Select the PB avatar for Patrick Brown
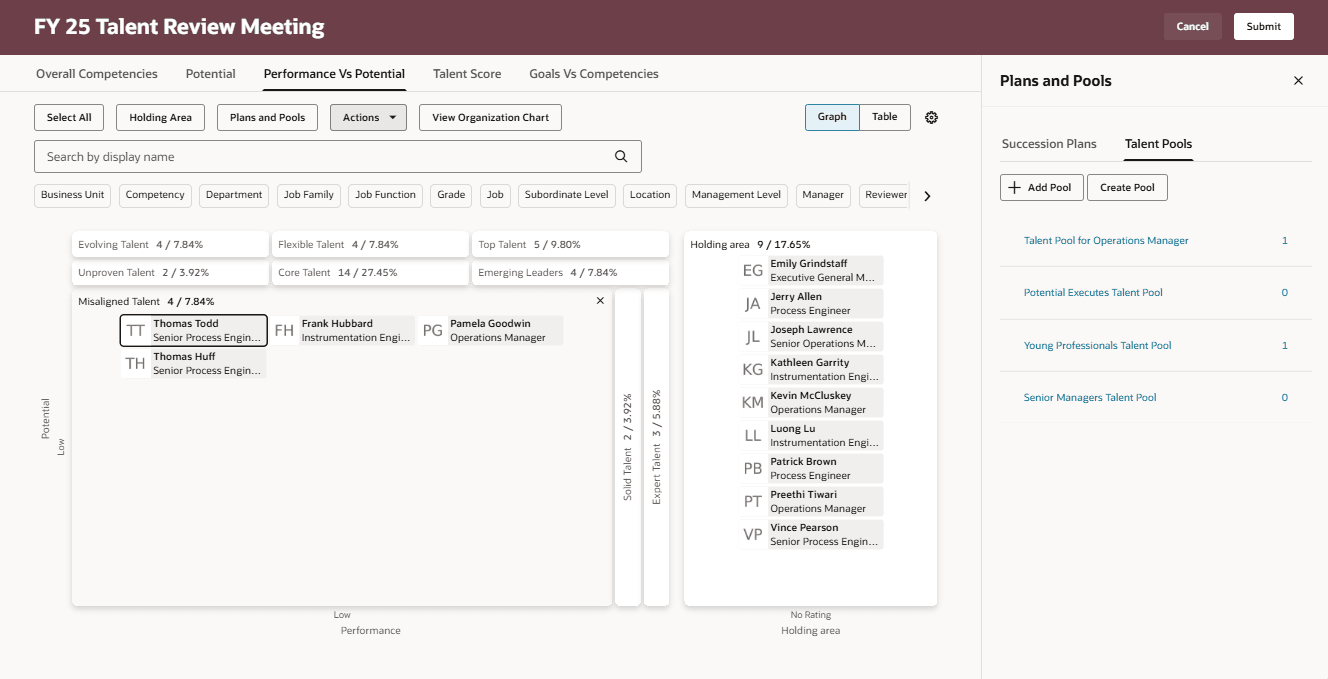 pyautogui.click(x=753, y=468)
